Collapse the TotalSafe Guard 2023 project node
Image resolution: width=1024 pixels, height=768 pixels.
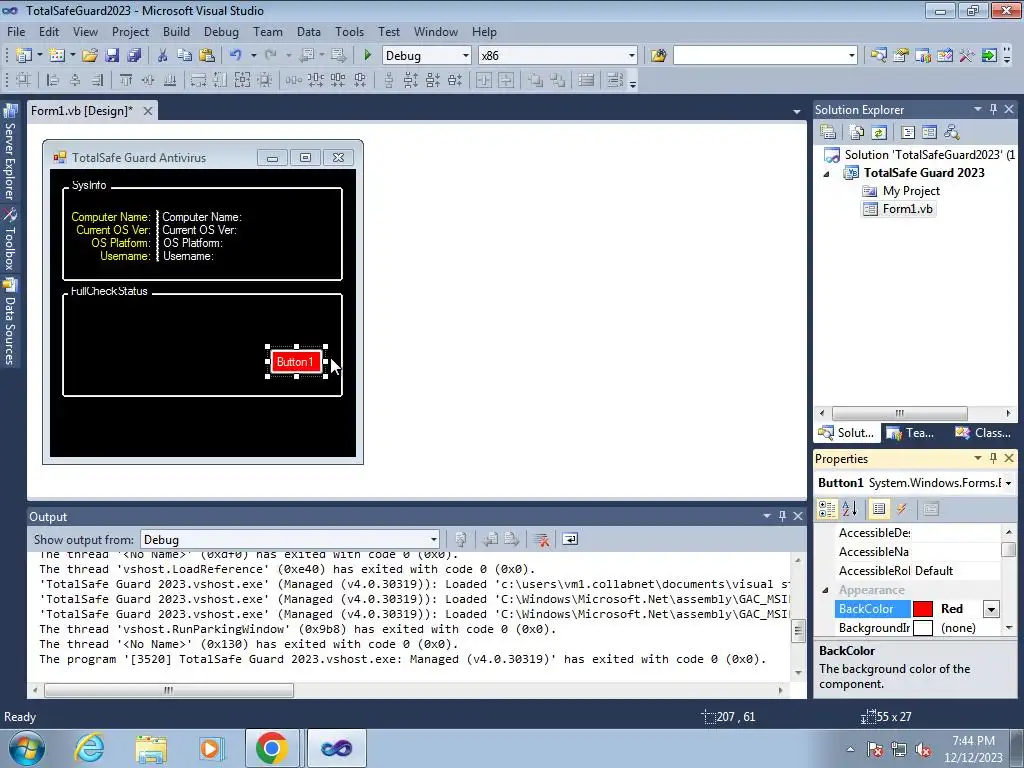[826, 174]
